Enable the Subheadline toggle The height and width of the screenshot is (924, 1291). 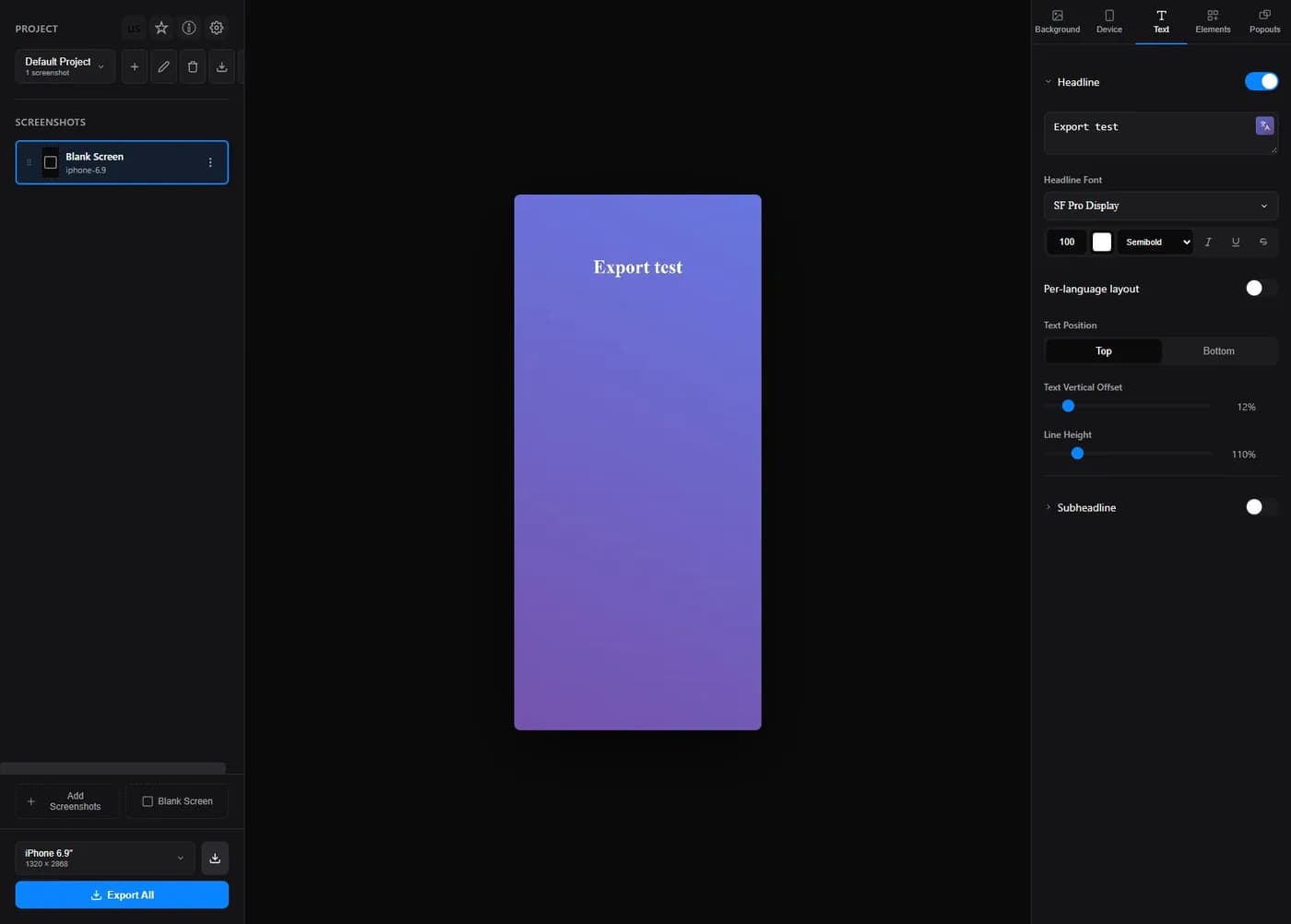[1261, 506]
